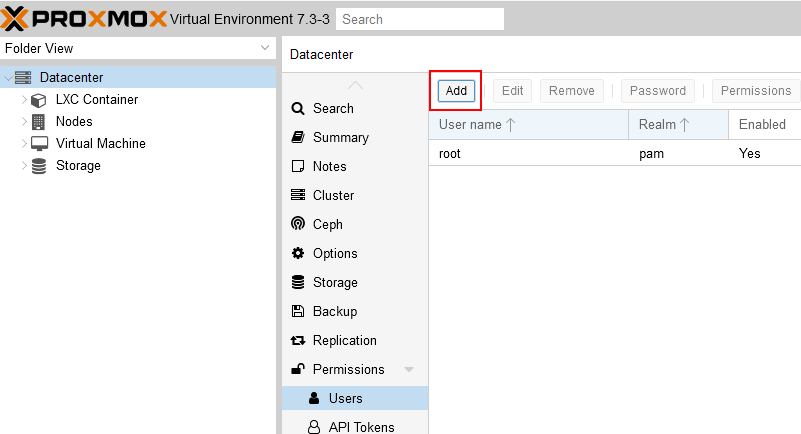The height and width of the screenshot is (434, 801).
Task: Click the Virtual Machine monitor icon
Action: coord(39,143)
